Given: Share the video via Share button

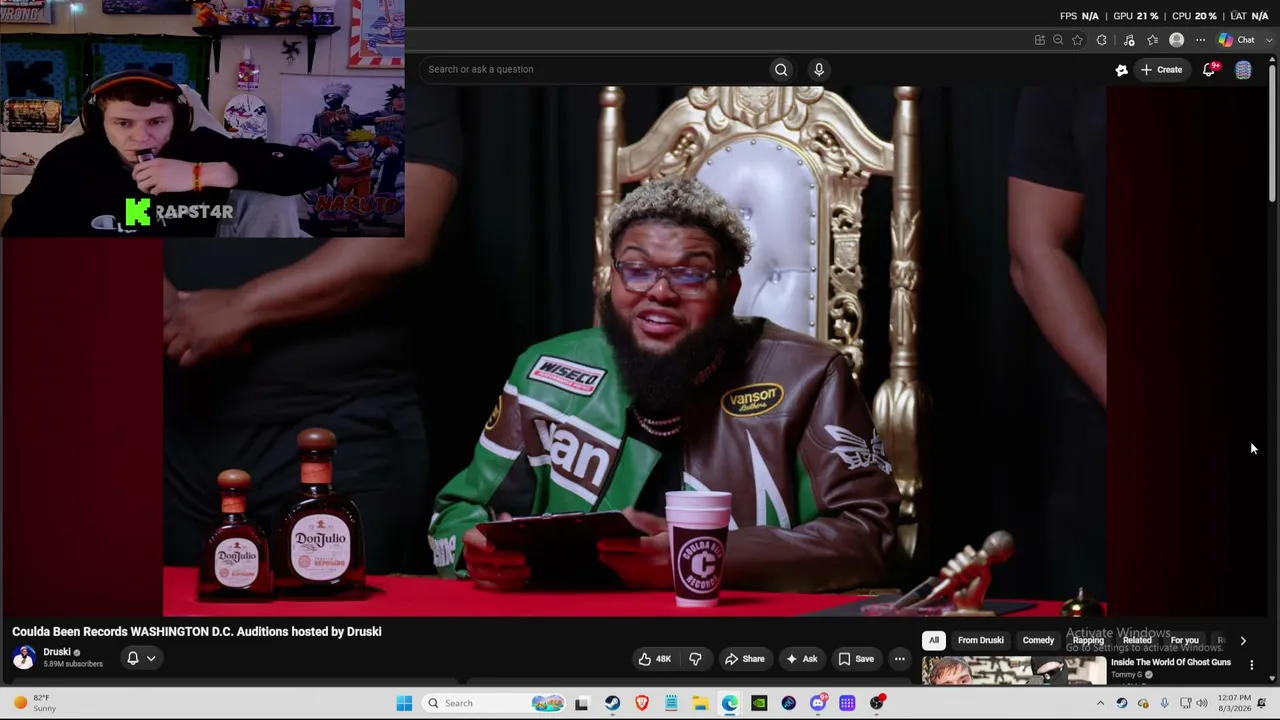Looking at the screenshot, I should pos(745,659).
